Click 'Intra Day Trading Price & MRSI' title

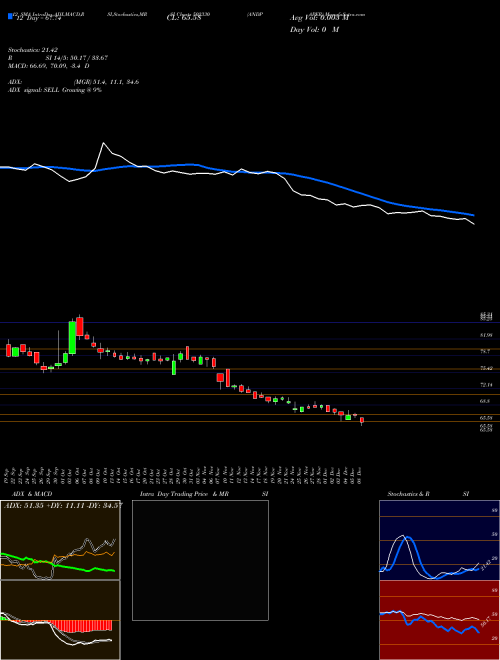(x=205, y=494)
